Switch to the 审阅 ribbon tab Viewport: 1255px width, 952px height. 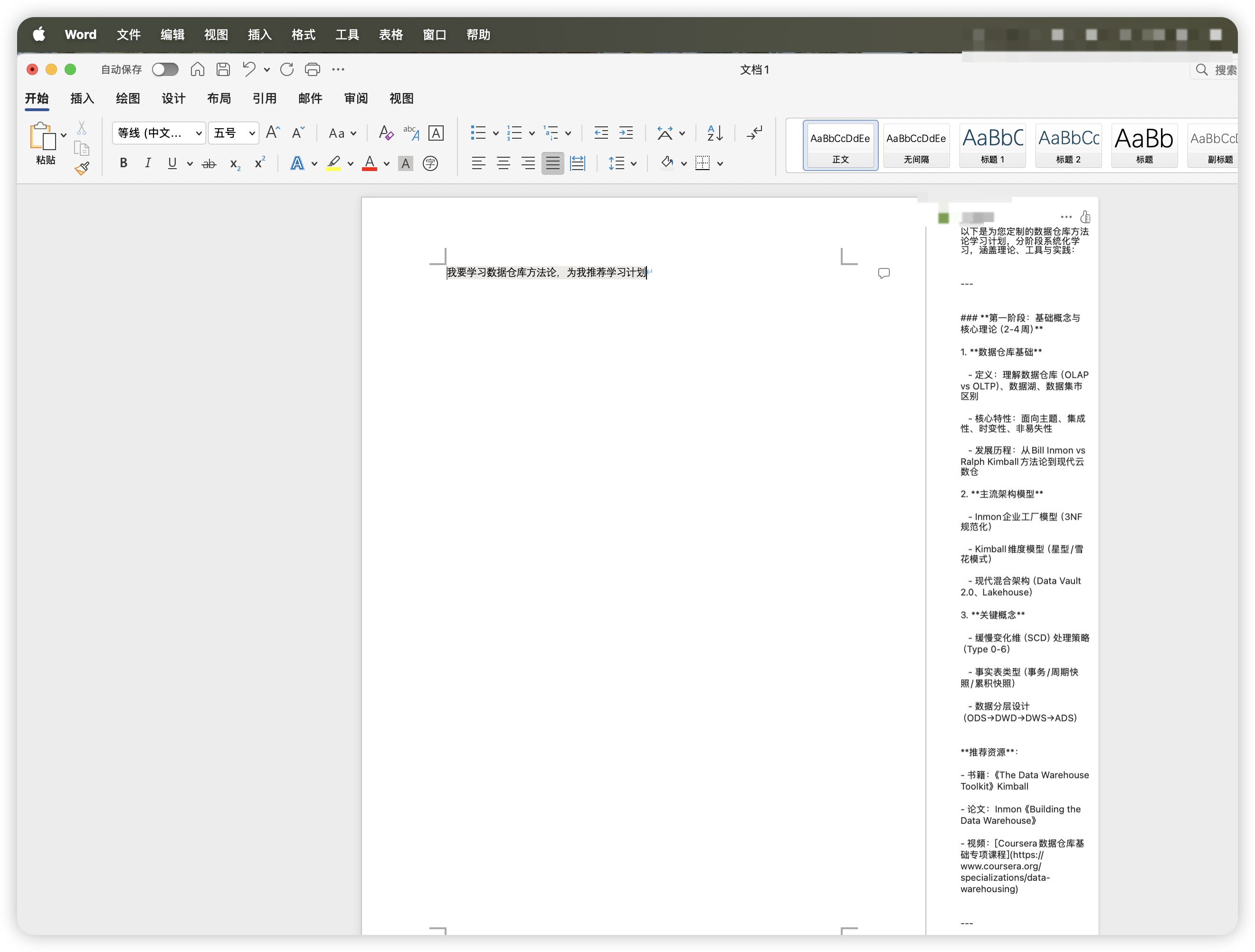356,99
